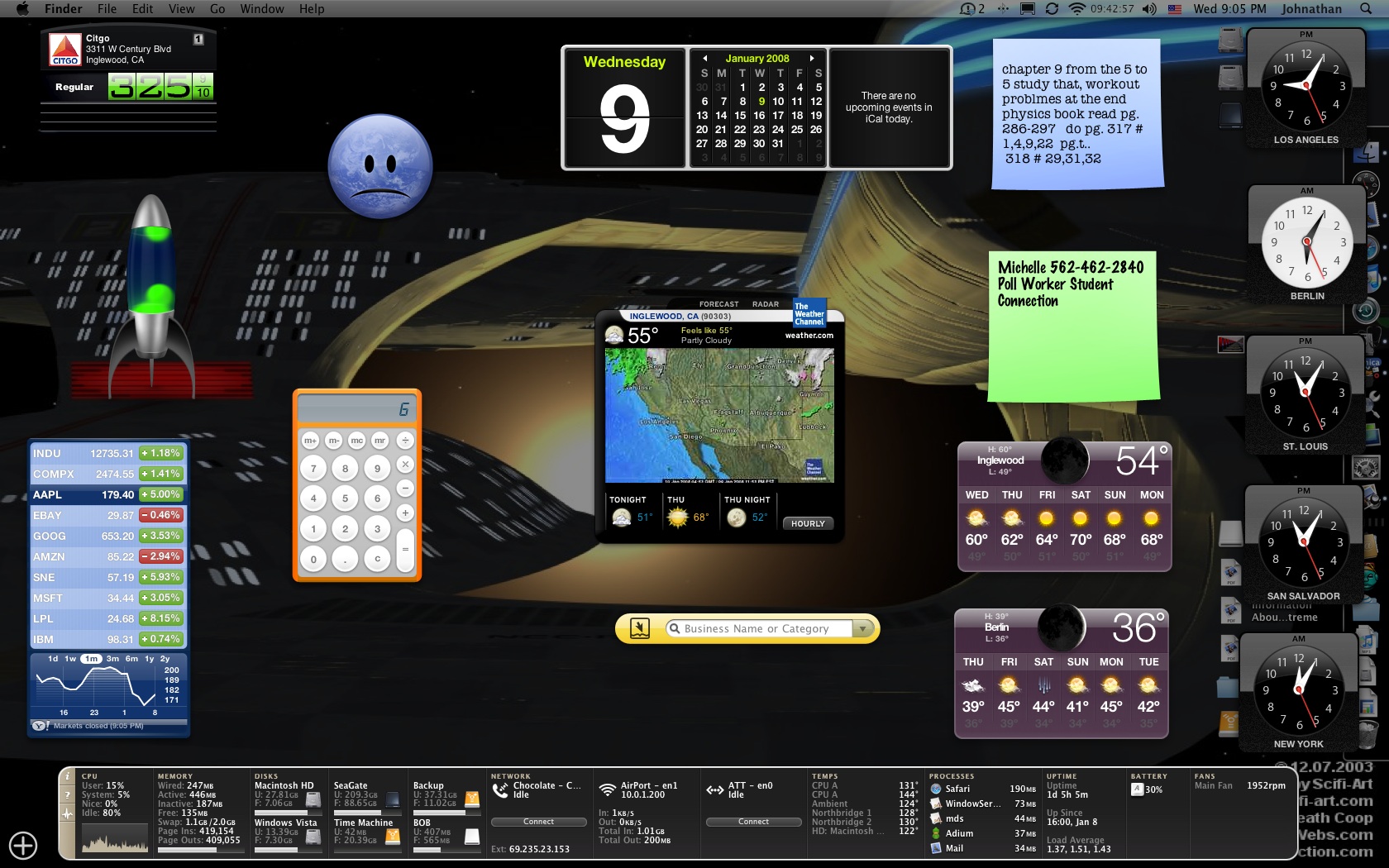Select 6m range on stock chart
This screenshot has height=868, width=1389.
[x=131, y=659]
